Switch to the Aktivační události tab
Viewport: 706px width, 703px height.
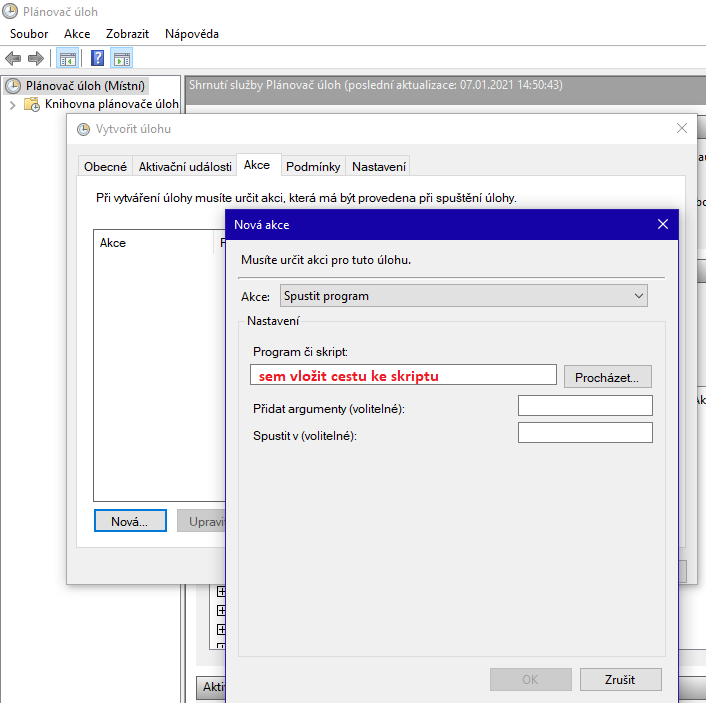[185, 167]
